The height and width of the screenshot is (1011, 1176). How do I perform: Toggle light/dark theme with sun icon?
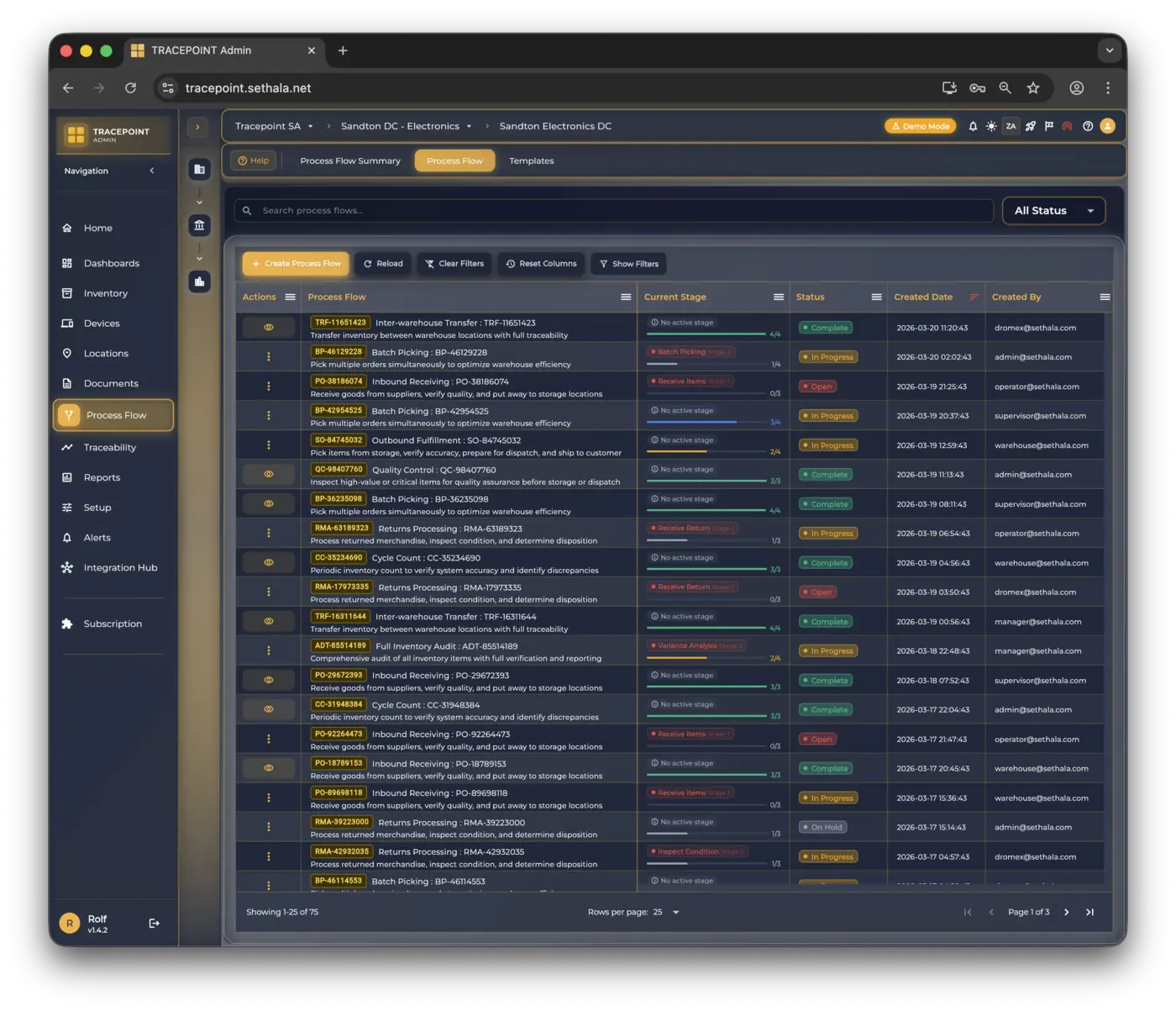point(991,126)
